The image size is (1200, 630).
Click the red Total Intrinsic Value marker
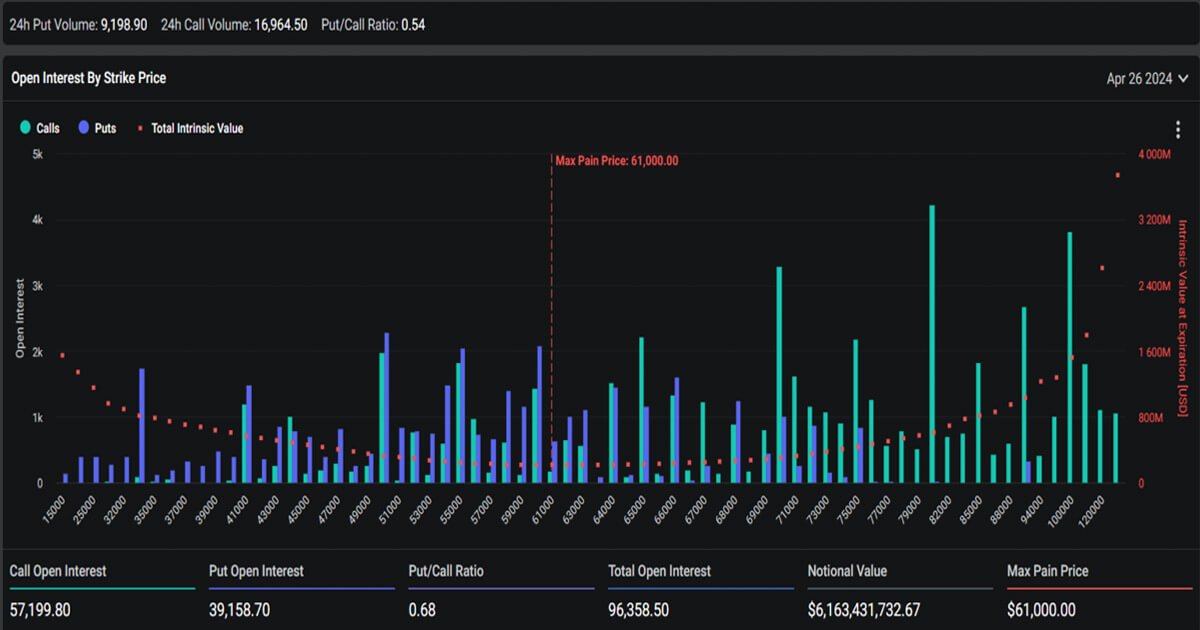tap(140, 128)
